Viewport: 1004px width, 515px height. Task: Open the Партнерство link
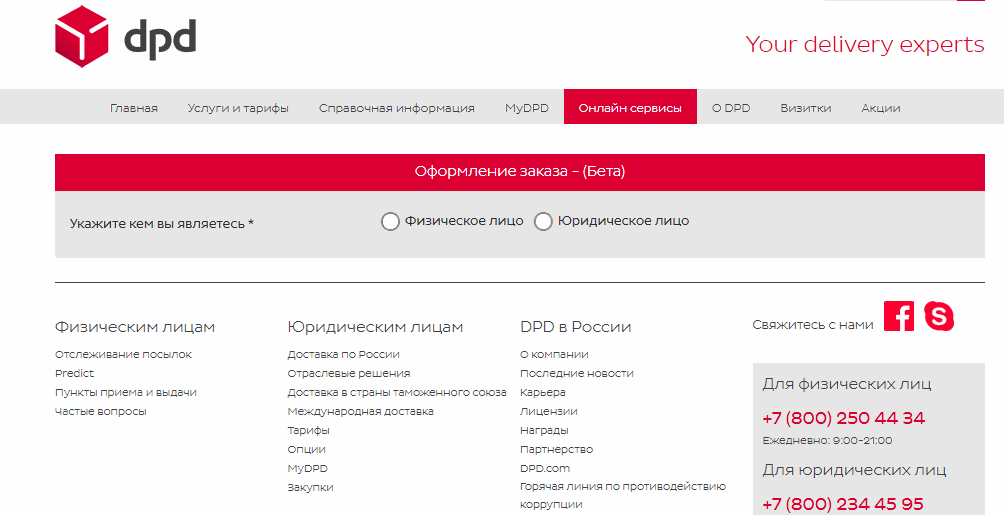point(556,450)
